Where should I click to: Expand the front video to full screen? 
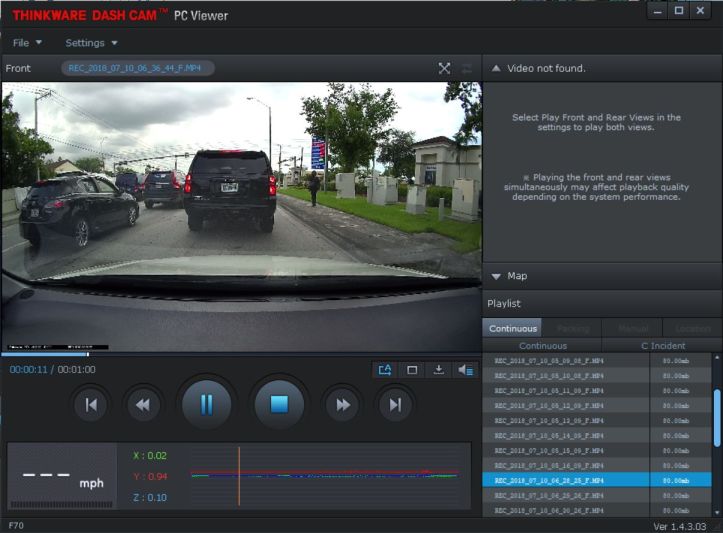(444, 69)
